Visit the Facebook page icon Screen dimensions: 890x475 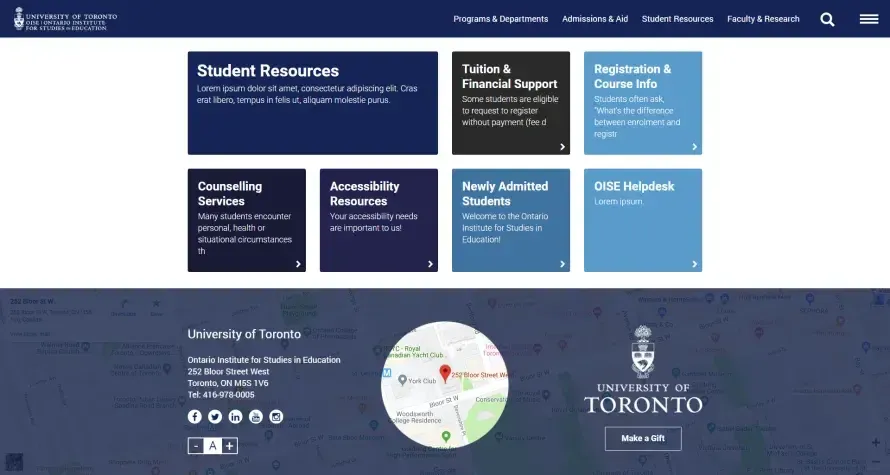195,416
